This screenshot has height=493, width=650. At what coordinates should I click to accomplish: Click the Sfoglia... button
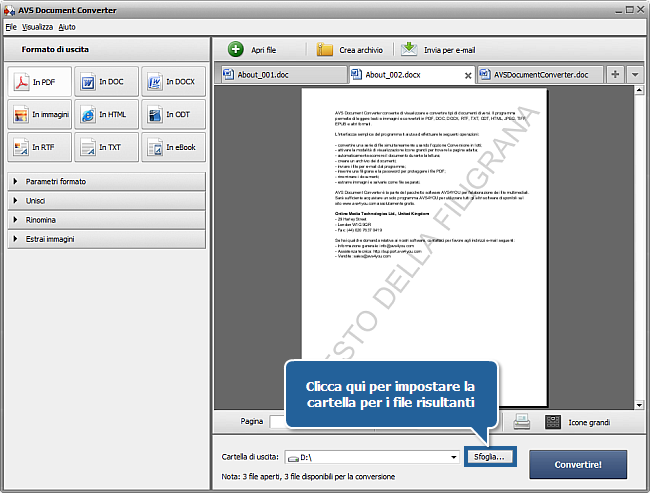[490, 457]
